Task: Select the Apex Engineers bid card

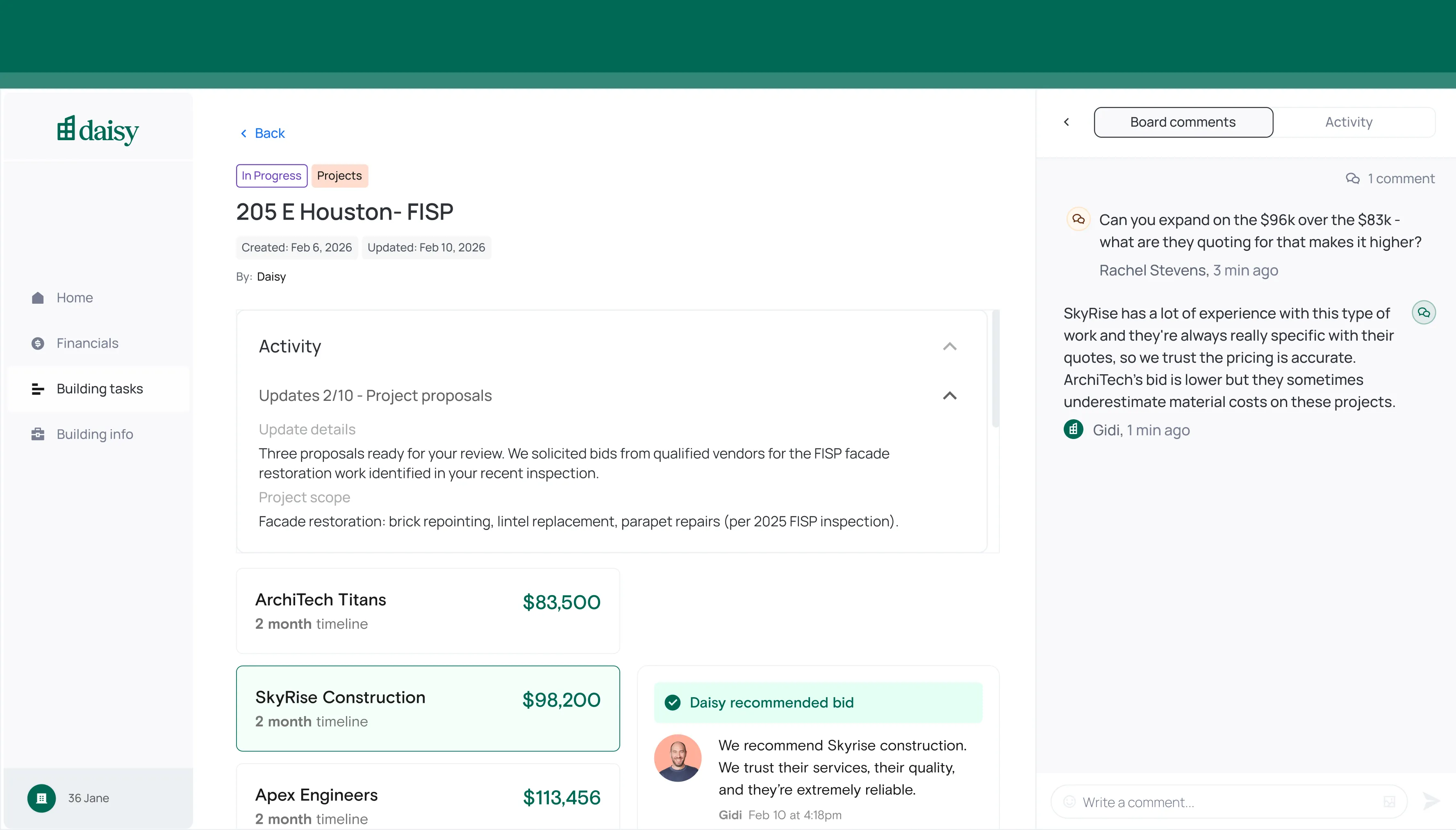Action: coord(428,798)
